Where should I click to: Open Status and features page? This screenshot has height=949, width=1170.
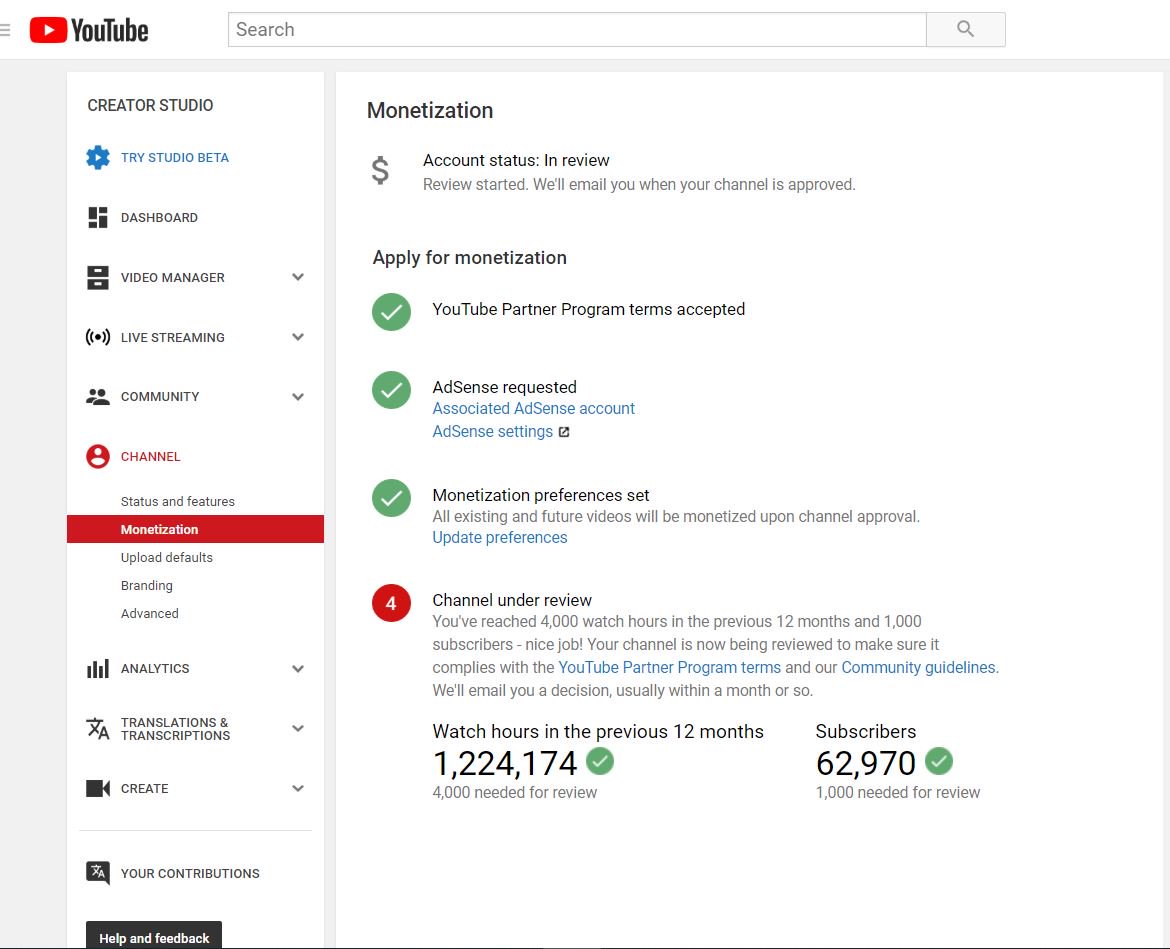178,501
